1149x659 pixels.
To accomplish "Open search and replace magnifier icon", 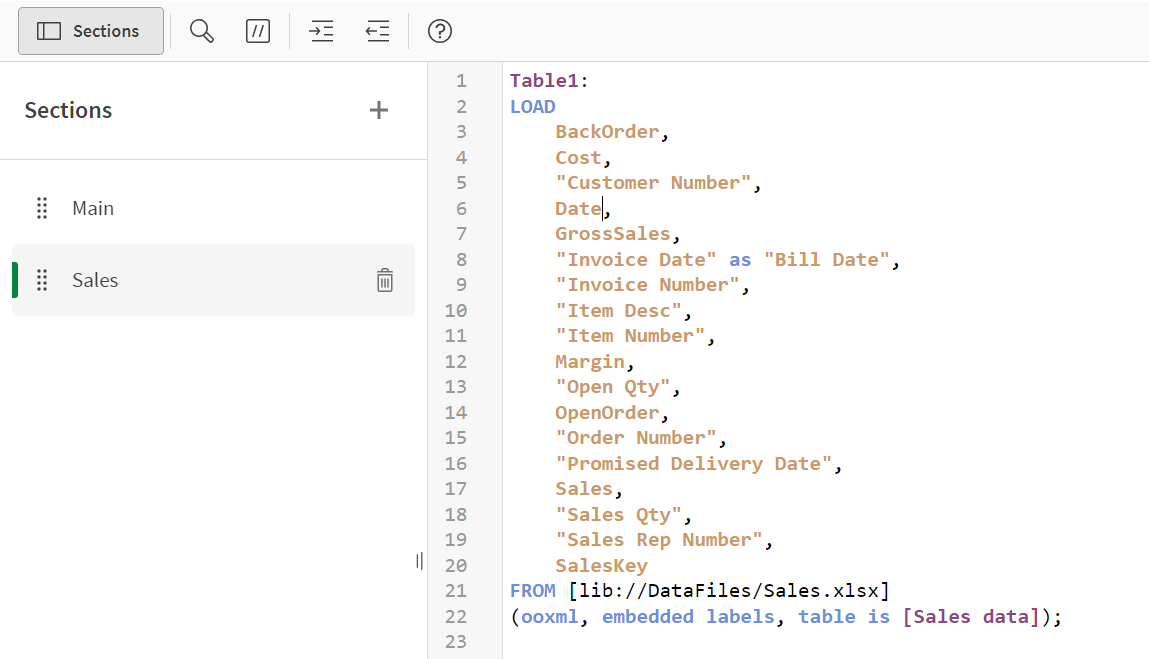I will point(202,31).
